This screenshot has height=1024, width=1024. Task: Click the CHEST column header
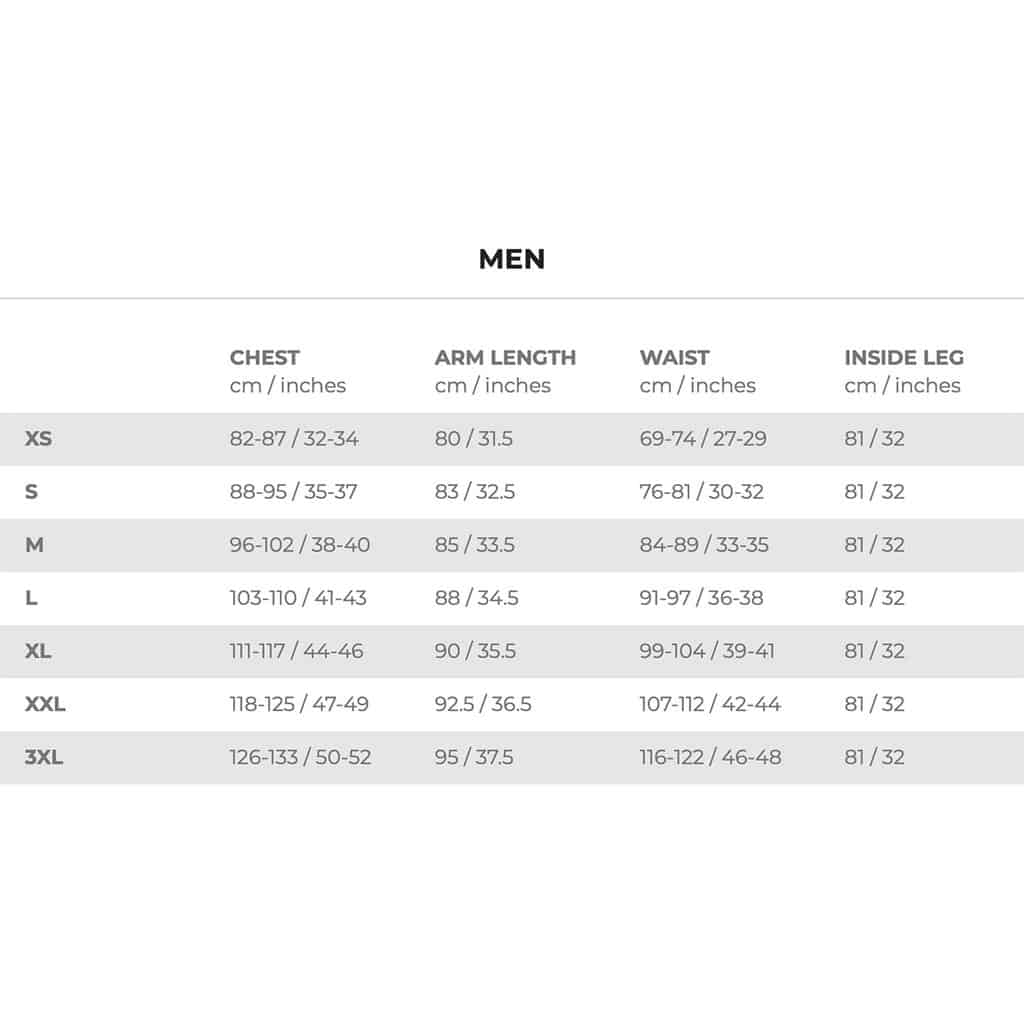[x=265, y=357]
